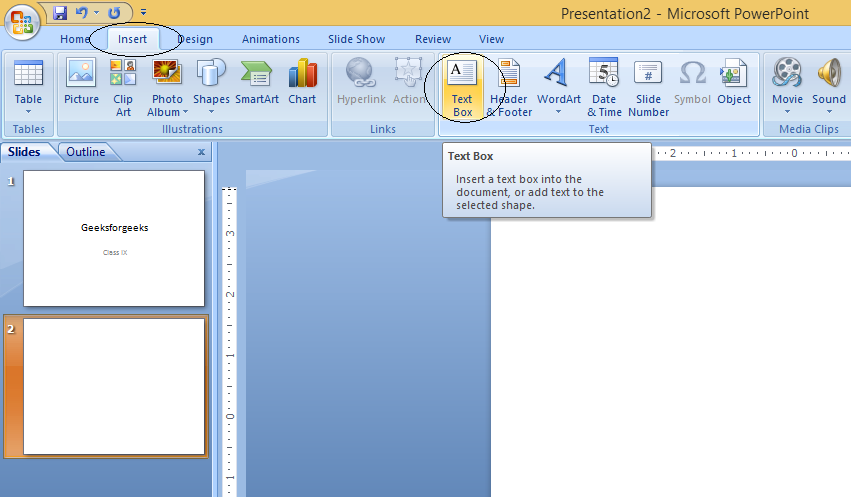This screenshot has width=851, height=497.
Task: Open the Movie dropdown arrow
Action: click(x=788, y=112)
